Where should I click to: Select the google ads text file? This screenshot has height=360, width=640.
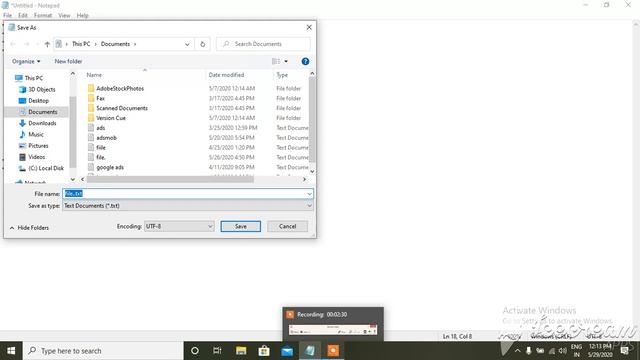pos(110,167)
